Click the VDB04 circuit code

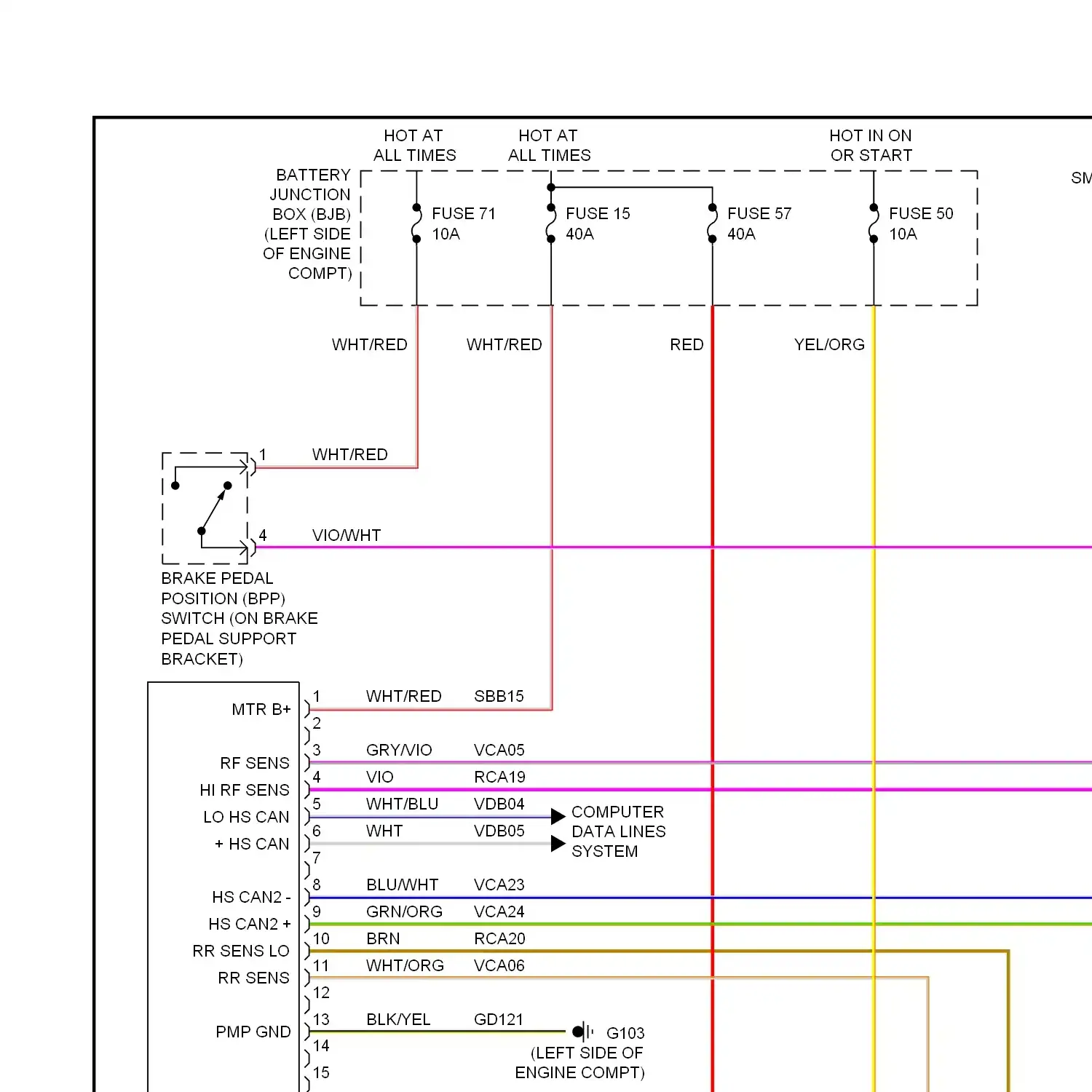(499, 804)
